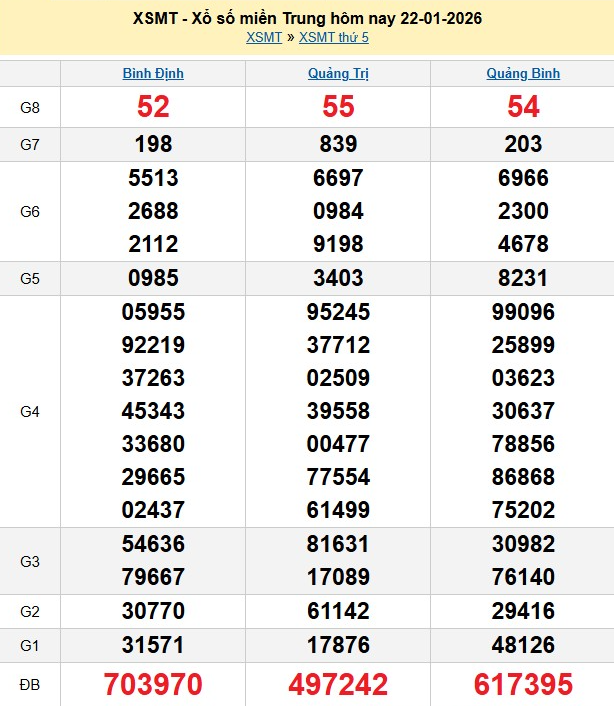The width and height of the screenshot is (614, 706).
Task: Click the G5 result 8231
Action: (523, 279)
